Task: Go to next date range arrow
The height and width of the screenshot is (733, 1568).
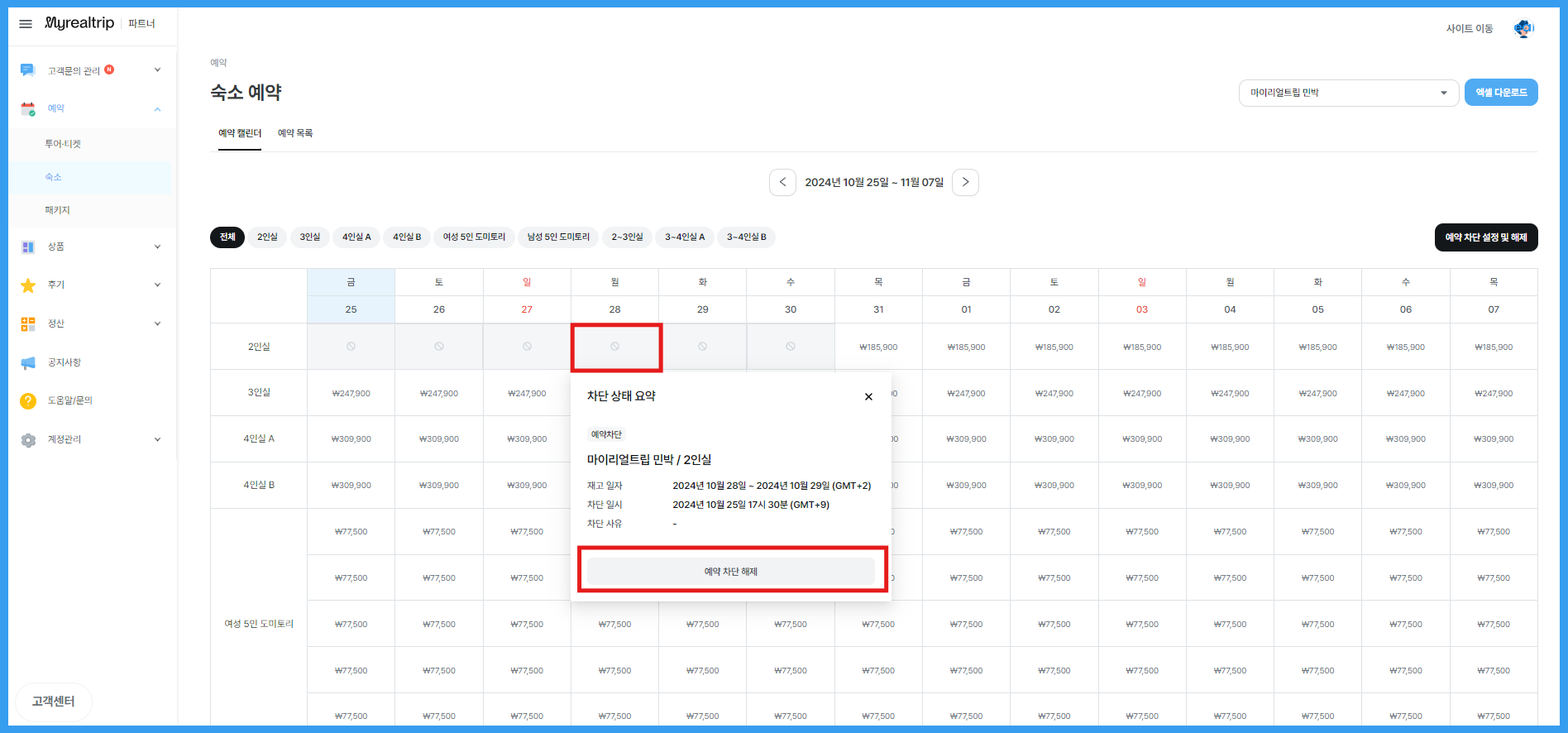Action: coord(965,182)
